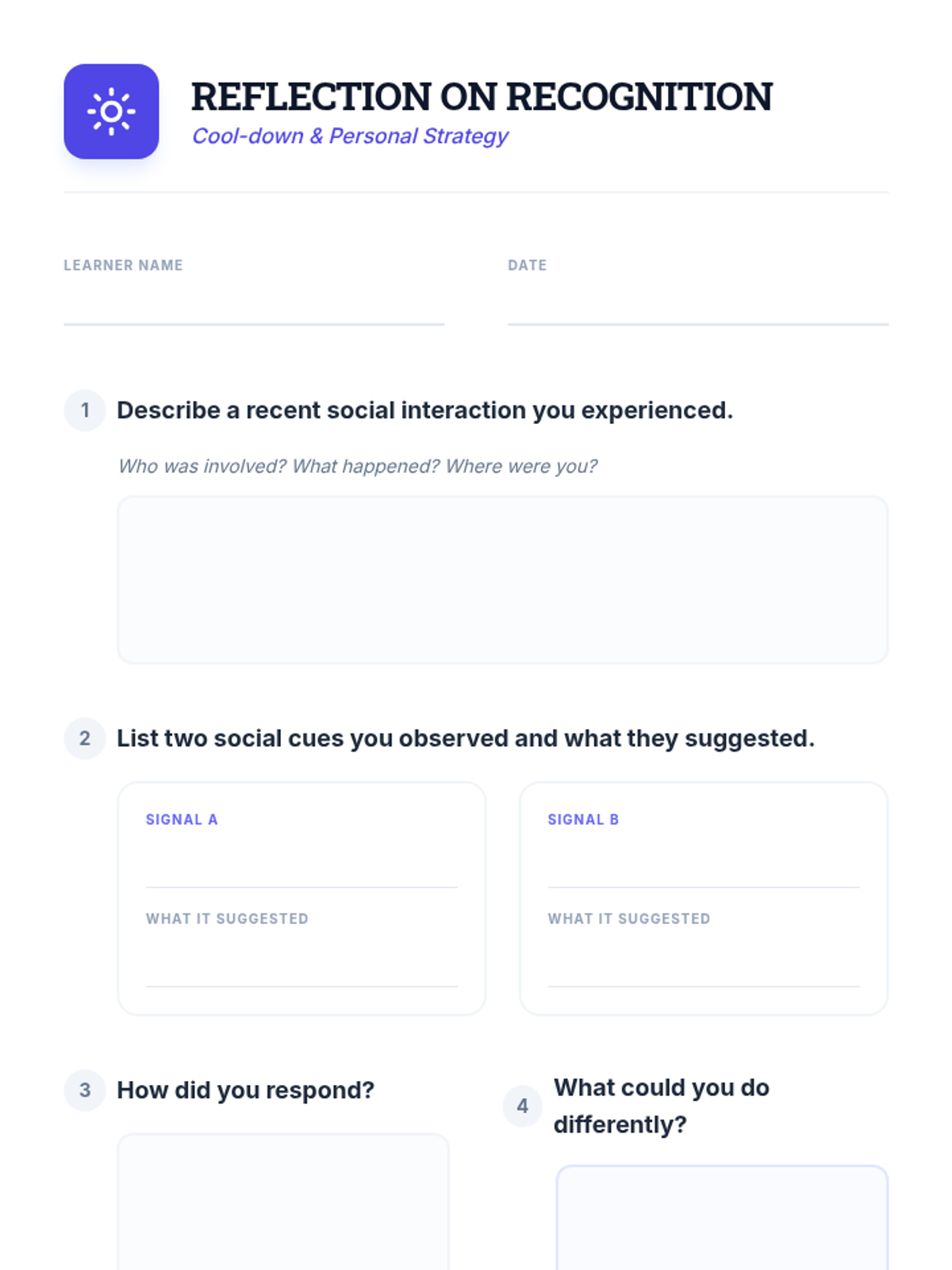The width and height of the screenshot is (952, 1270).
Task: Click the Signal A label
Action: [182, 819]
